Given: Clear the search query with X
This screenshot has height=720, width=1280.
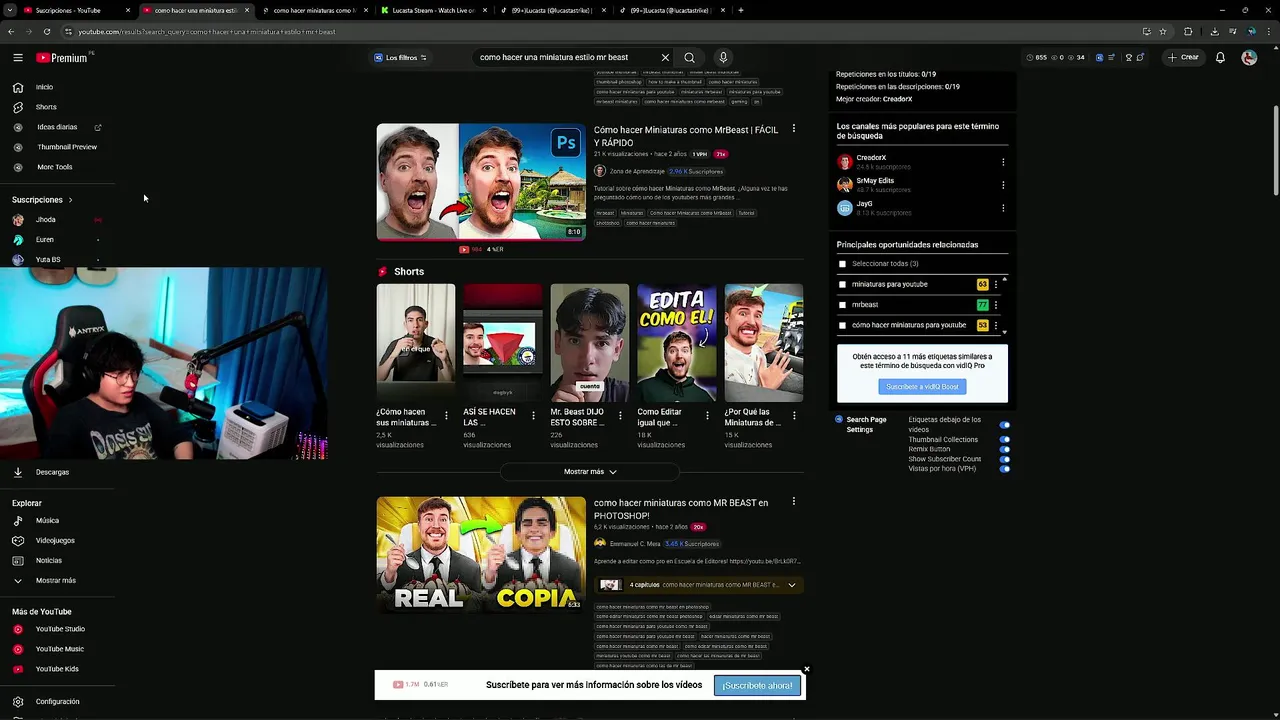Looking at the screenshot, I should [x=665, y=58].
